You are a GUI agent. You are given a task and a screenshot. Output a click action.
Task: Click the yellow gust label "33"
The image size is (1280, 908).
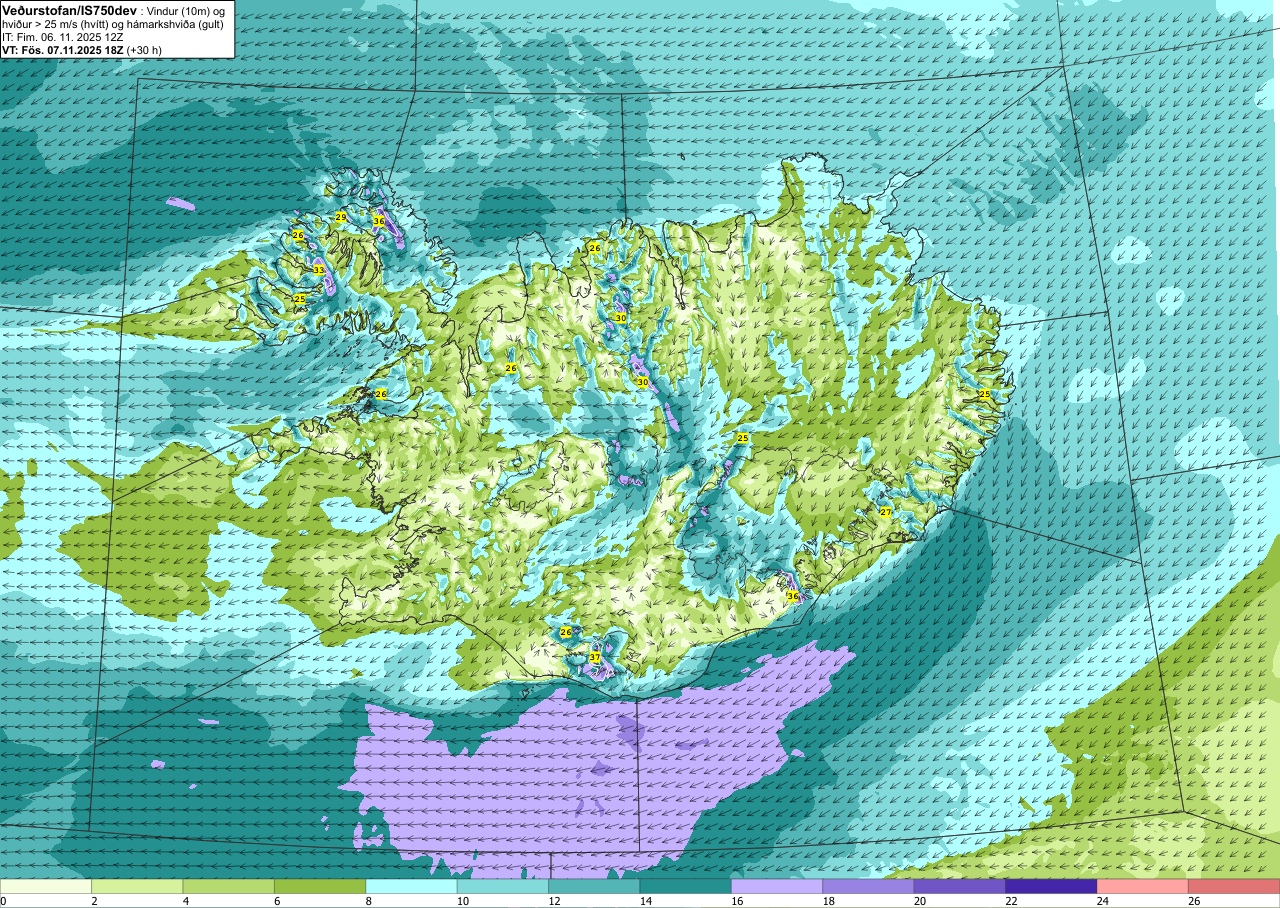(x=318, y=270)
